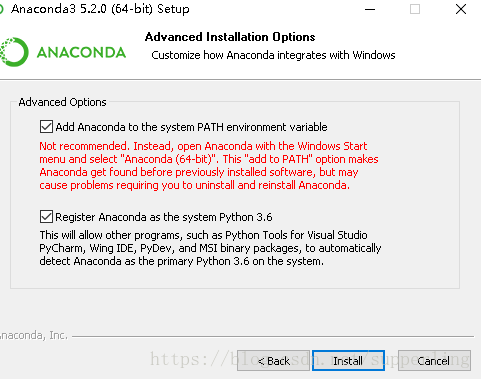Close the setup window
This screenshot has height=379, width=481.
pos(461,9)
